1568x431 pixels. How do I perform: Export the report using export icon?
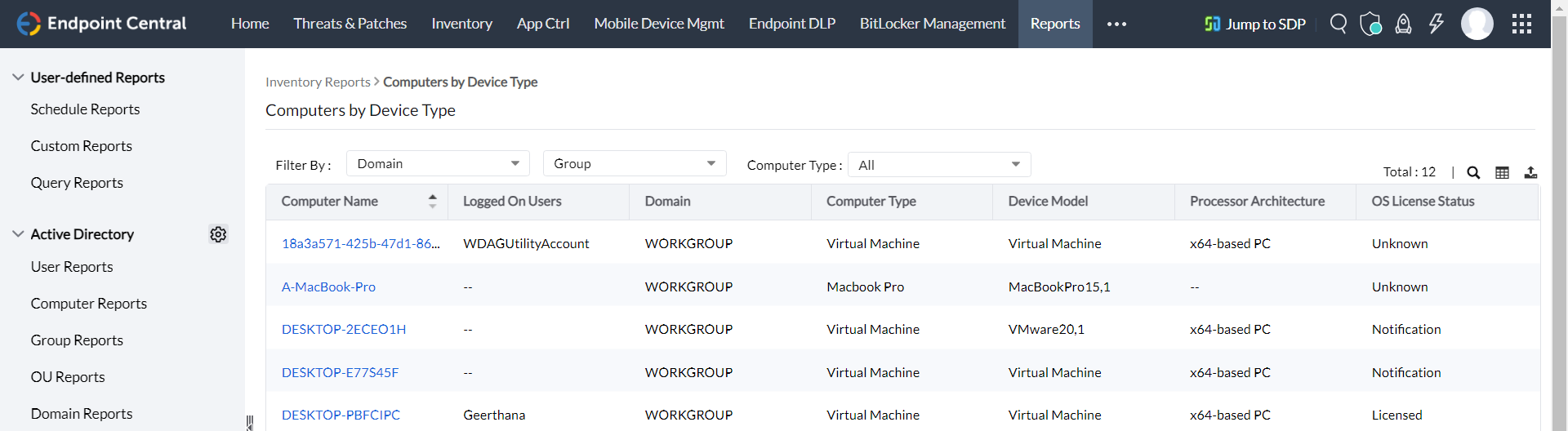pos(1530,172)
